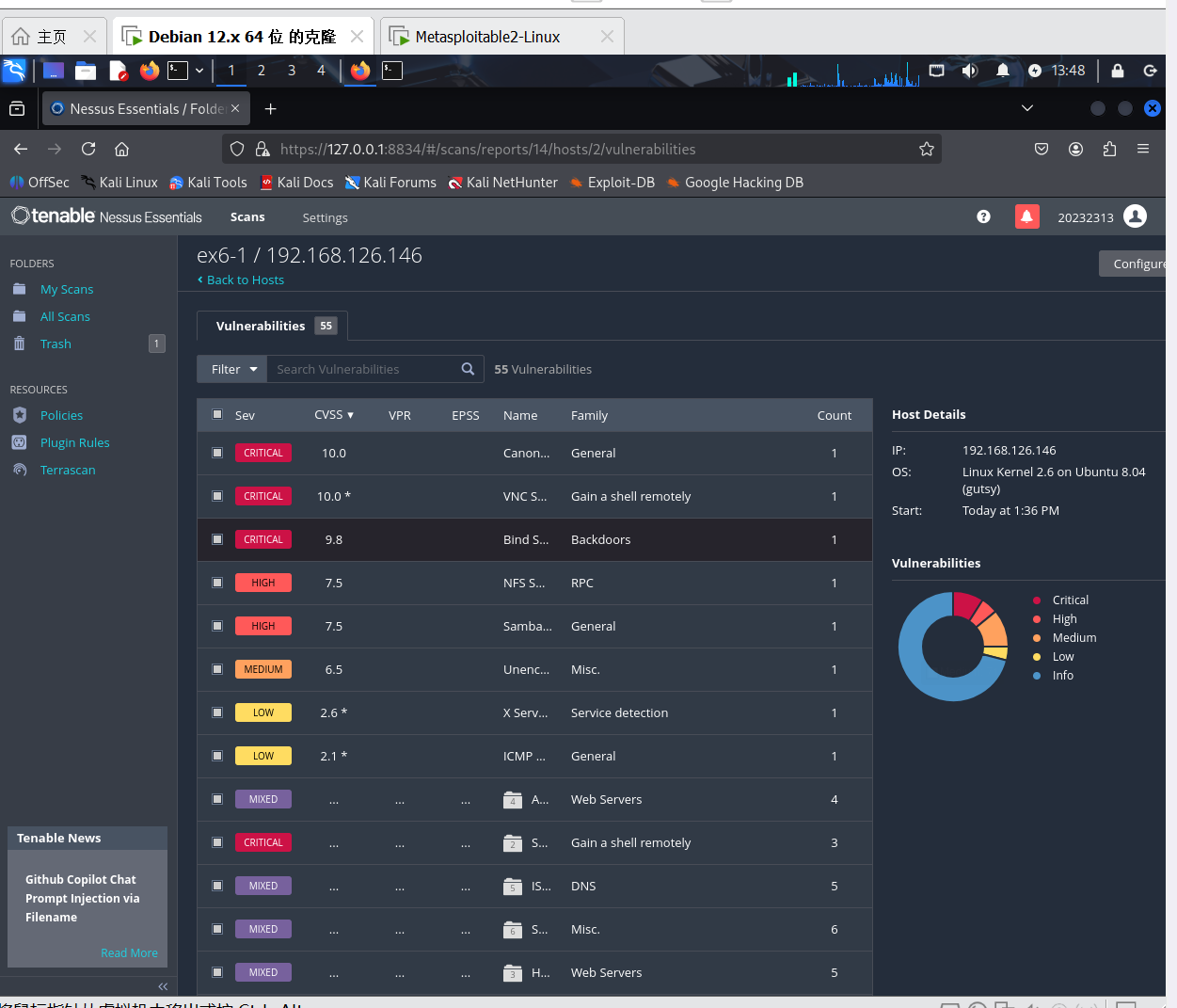Open volume control speaker icon
The image size is (1177, 1008).
[x=970, y=71]
